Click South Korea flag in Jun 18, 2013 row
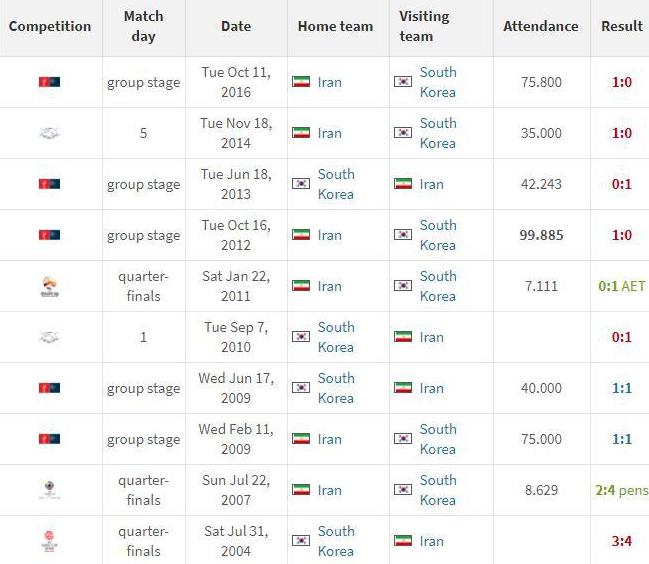This screenshot has height=564, width=649. click(301, 184)
